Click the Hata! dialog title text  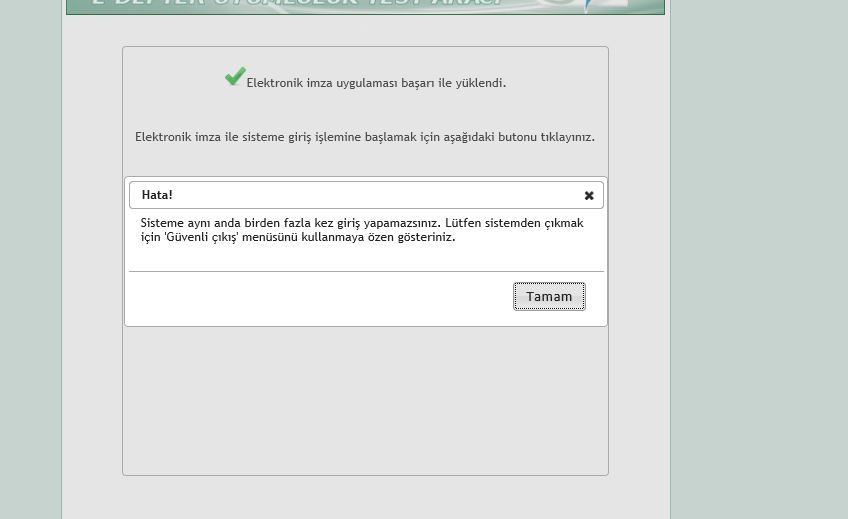[x=157, y=195]
